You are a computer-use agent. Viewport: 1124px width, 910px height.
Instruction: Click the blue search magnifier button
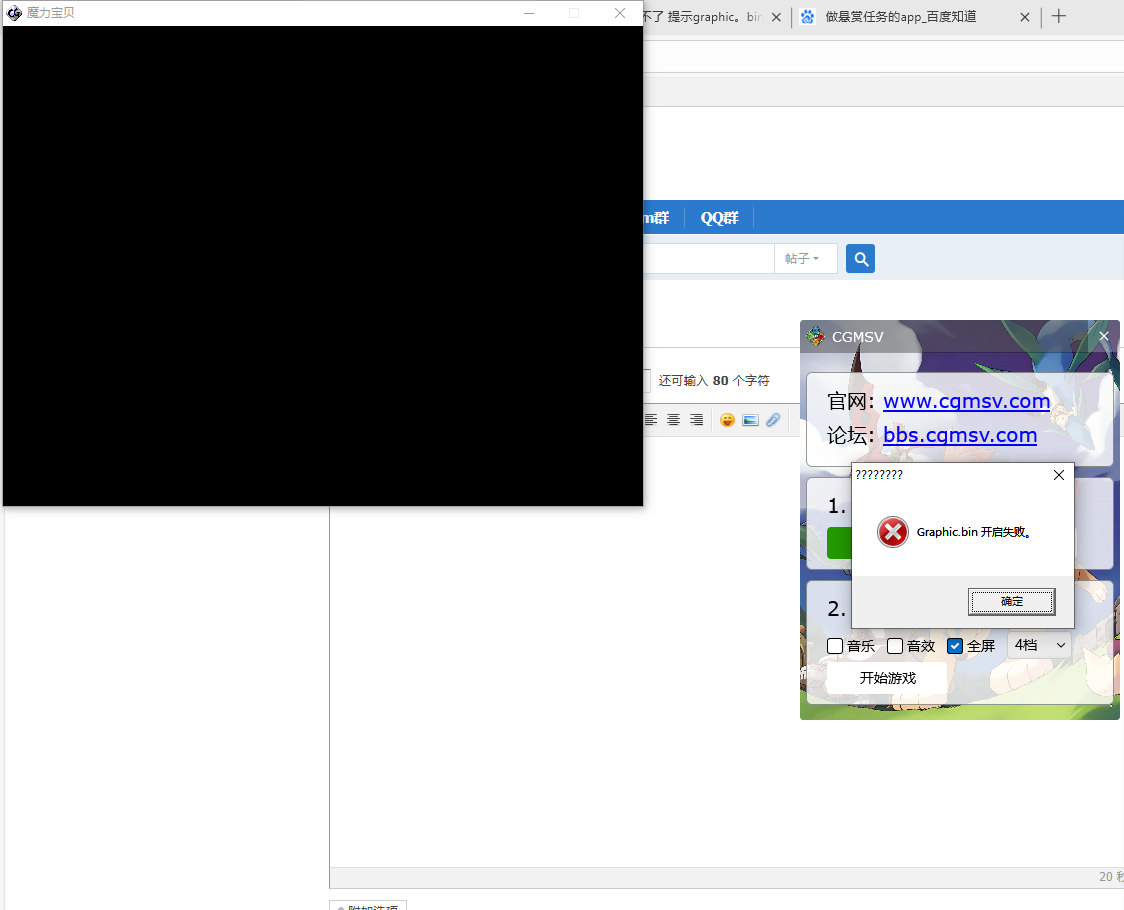pyautogui.click(x=860, y=259)
